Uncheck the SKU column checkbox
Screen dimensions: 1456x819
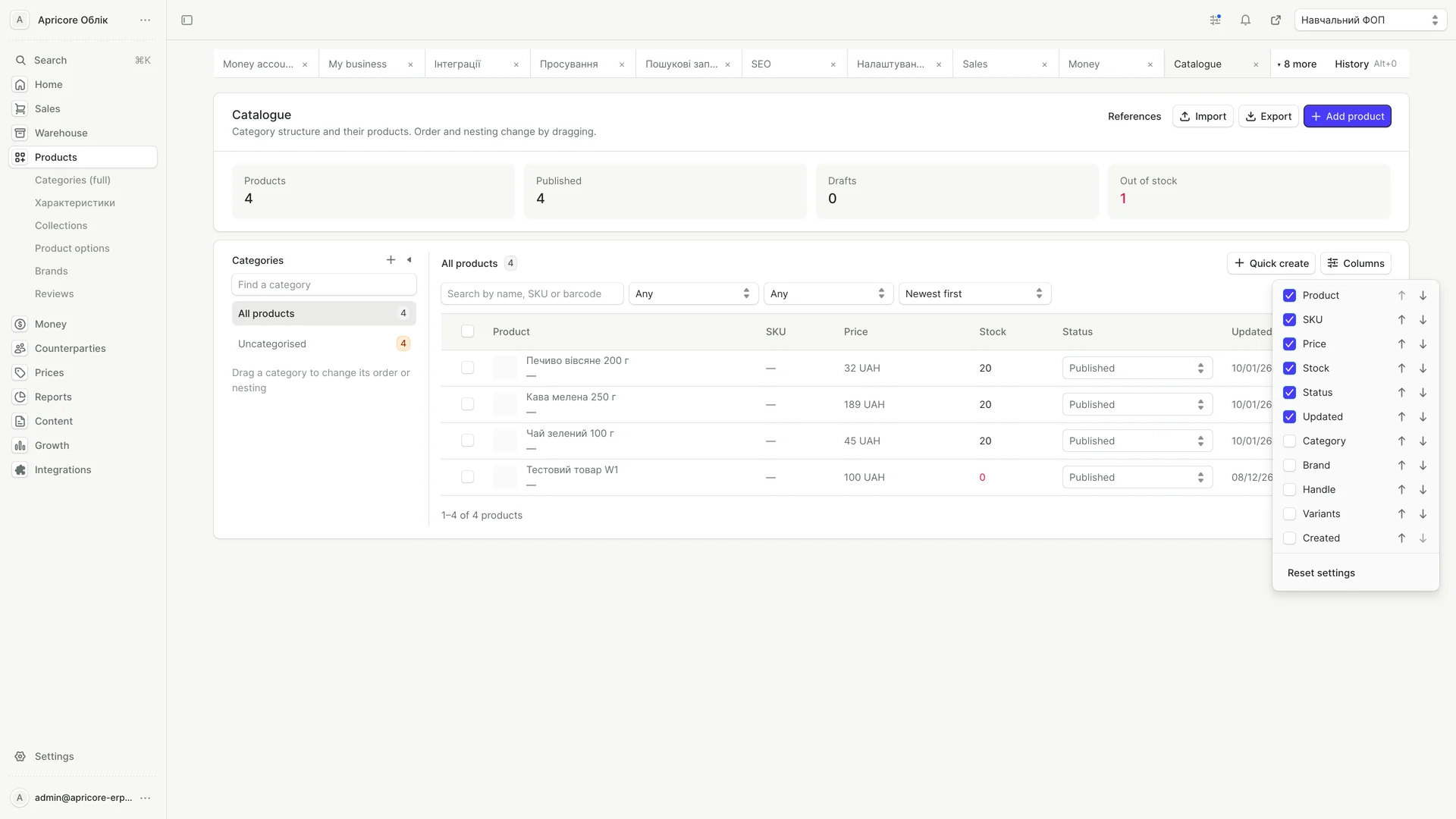point(1289,320)
